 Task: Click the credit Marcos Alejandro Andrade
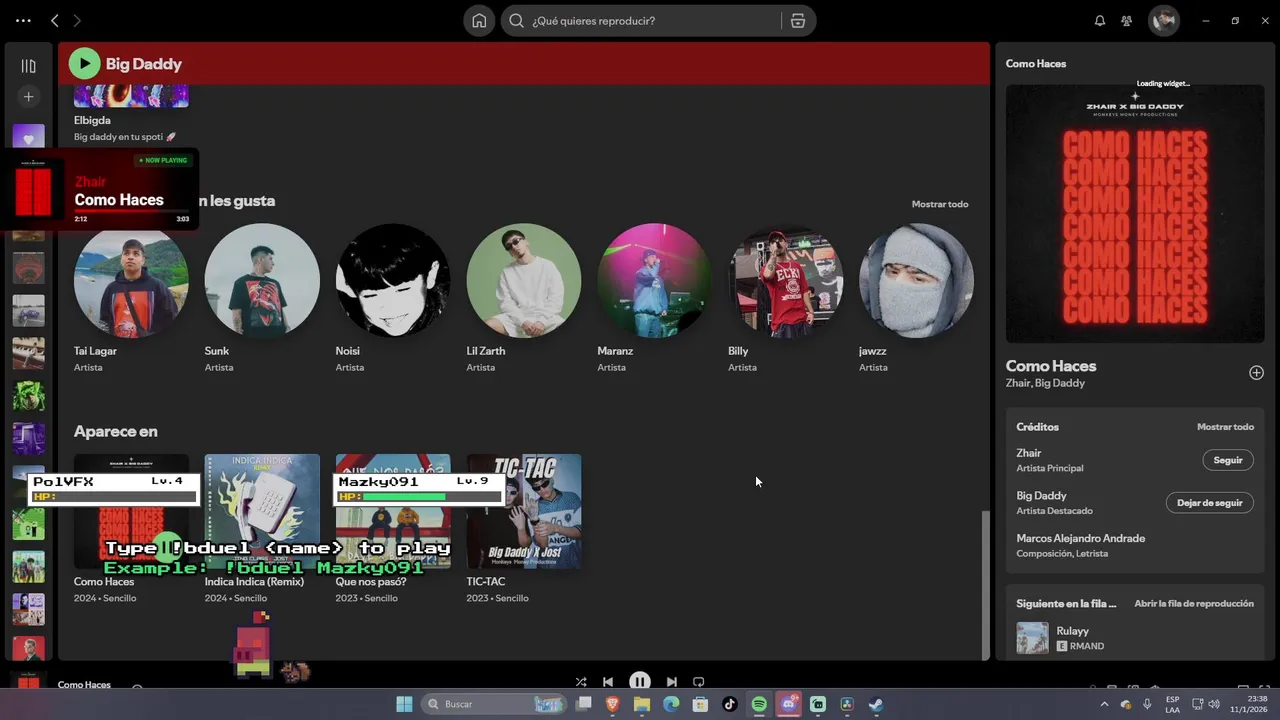pos(1081,538)
